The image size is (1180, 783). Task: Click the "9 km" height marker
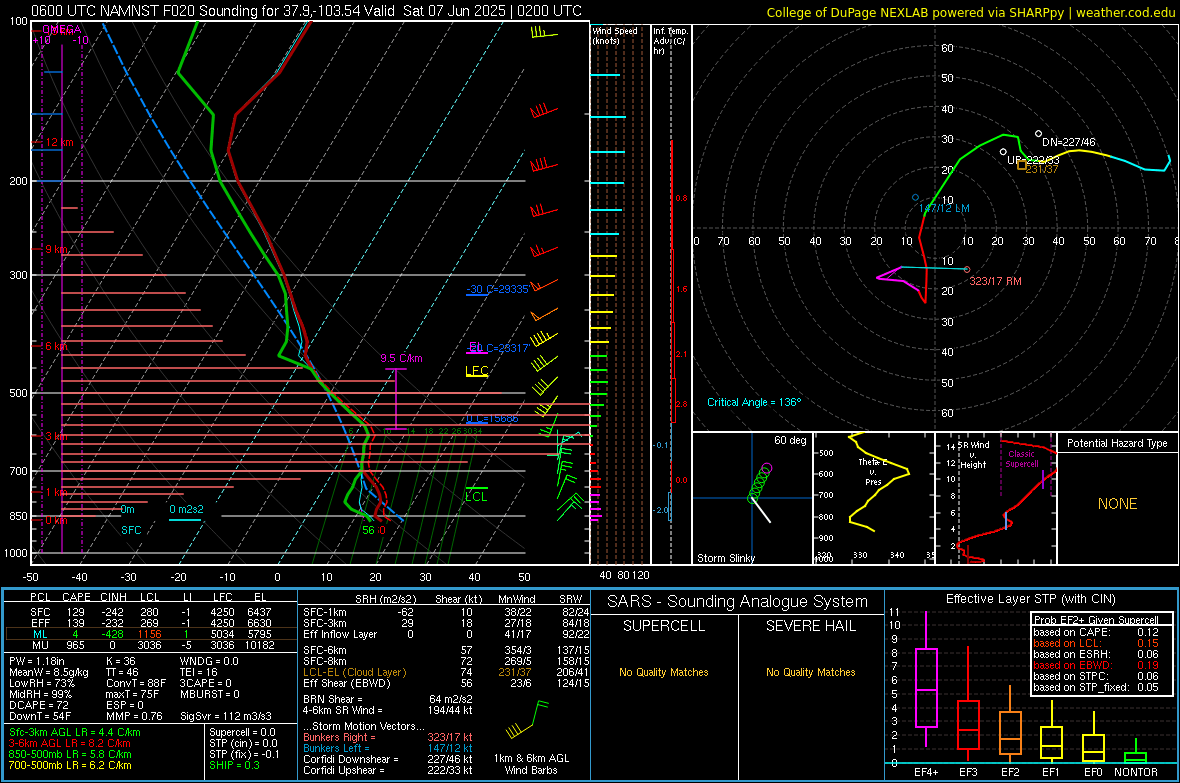[x=56, y=249]
